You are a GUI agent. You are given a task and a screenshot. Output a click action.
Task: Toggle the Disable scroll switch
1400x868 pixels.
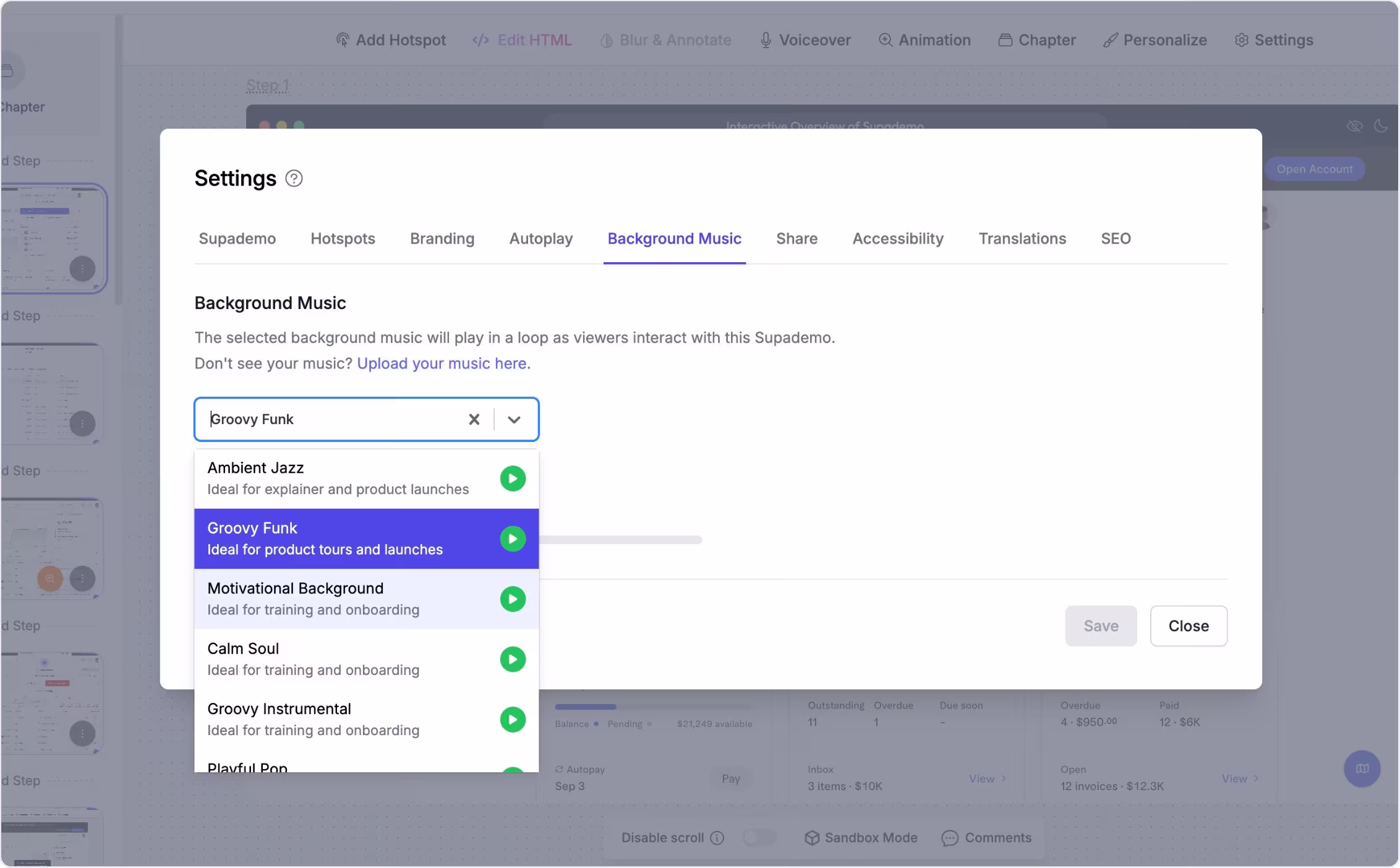759,838
